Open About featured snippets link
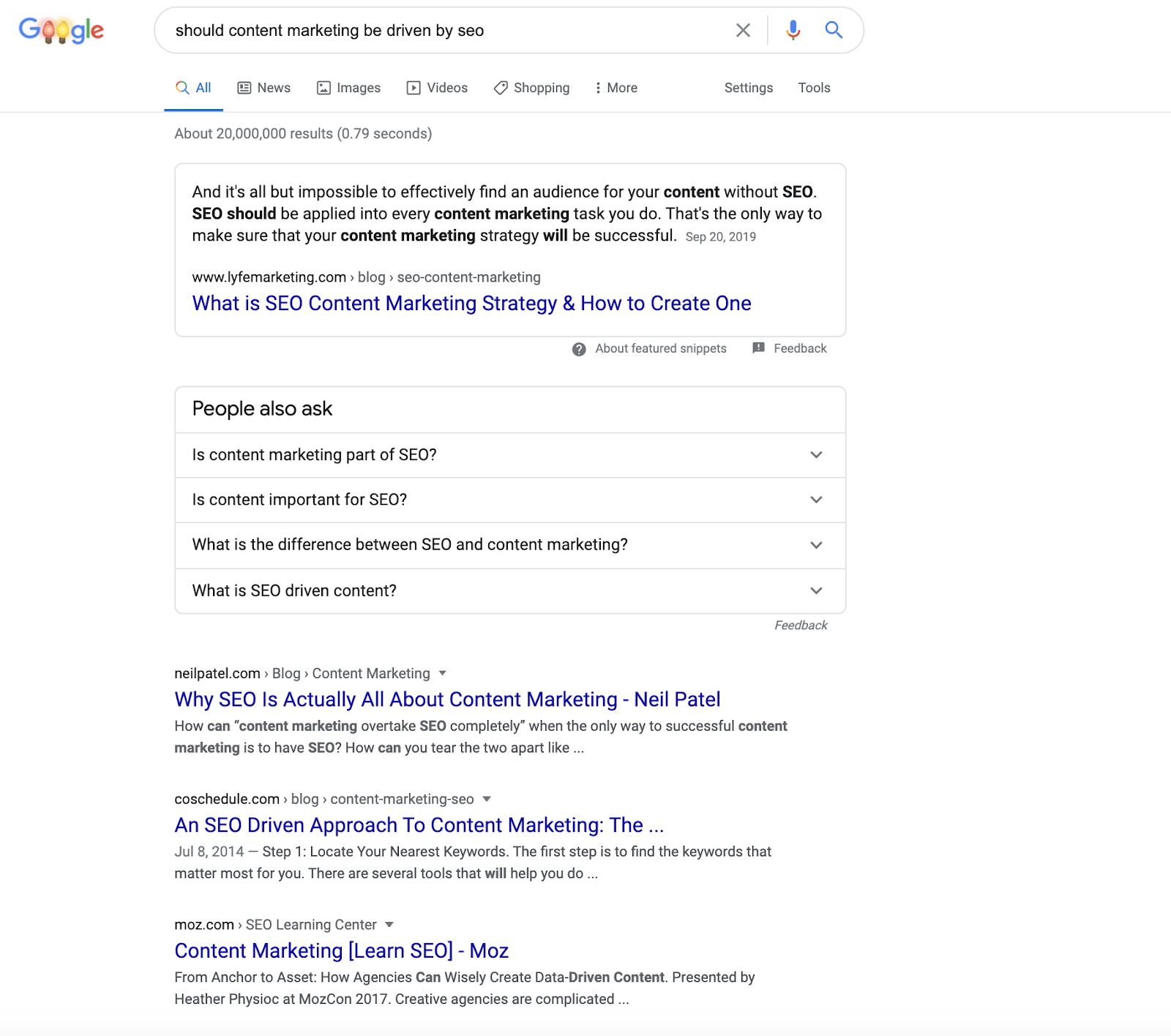This screenshot has height=1036, width=1171. [x=661, y=349]
